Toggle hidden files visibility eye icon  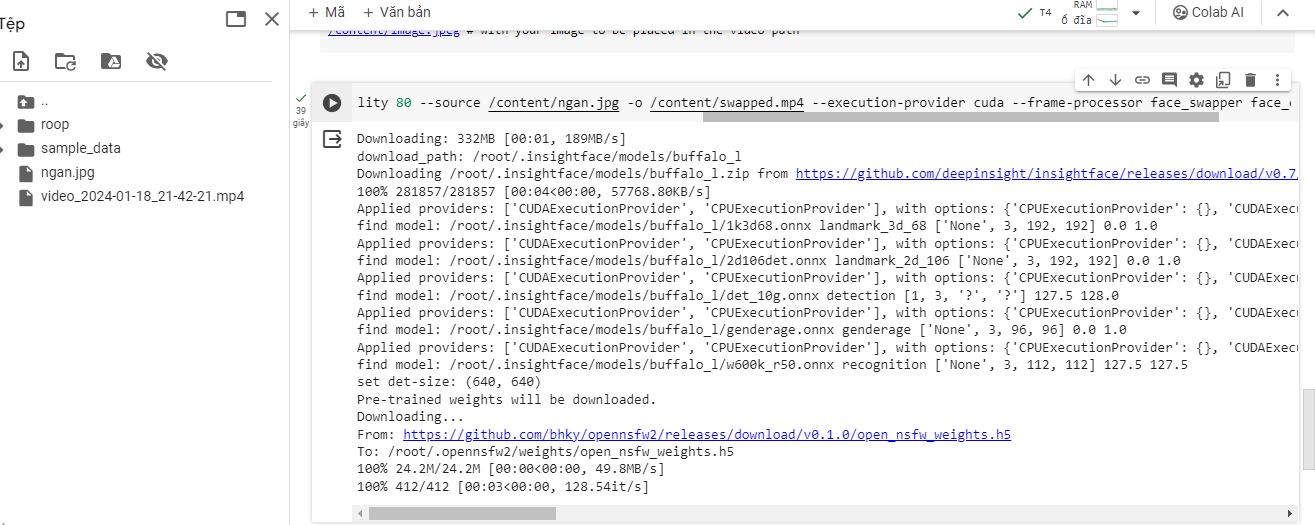156,62
